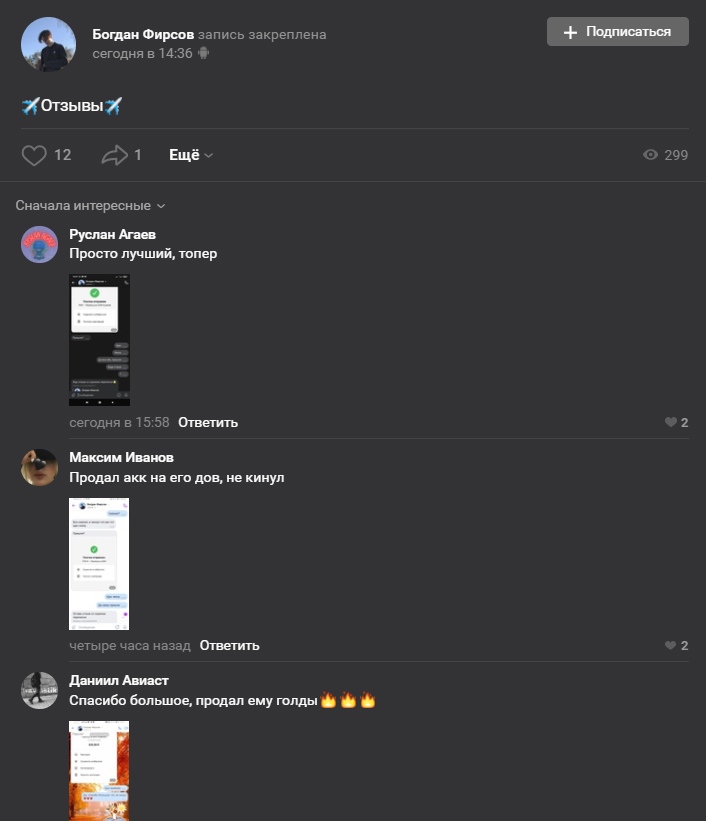Open Даниил Авиаст's attached screenshot thumbnail
The image size is (706, 821).
coord(99,771)
